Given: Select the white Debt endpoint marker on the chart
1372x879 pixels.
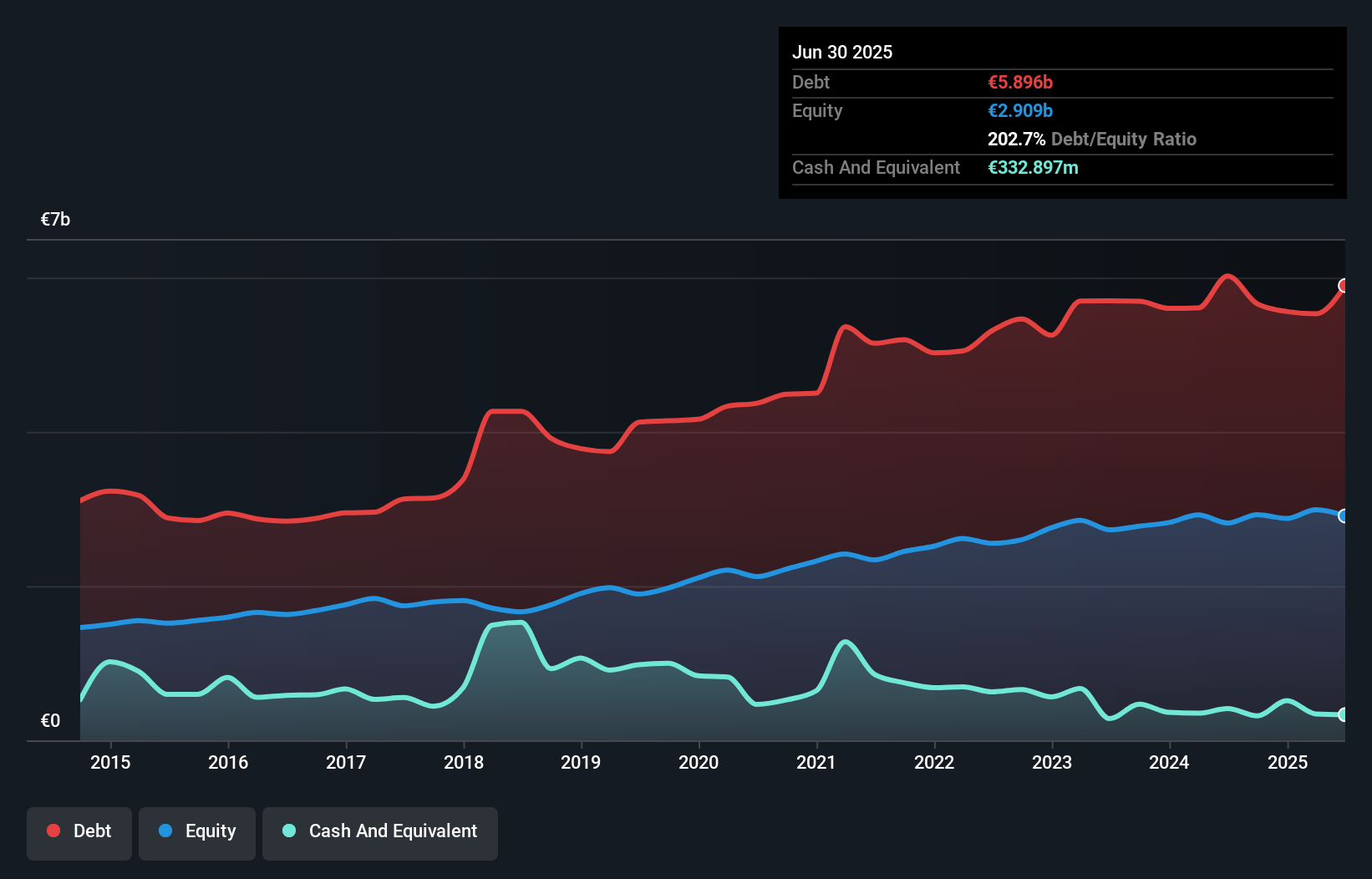Looking at the screenshot, I should 1344,286.
